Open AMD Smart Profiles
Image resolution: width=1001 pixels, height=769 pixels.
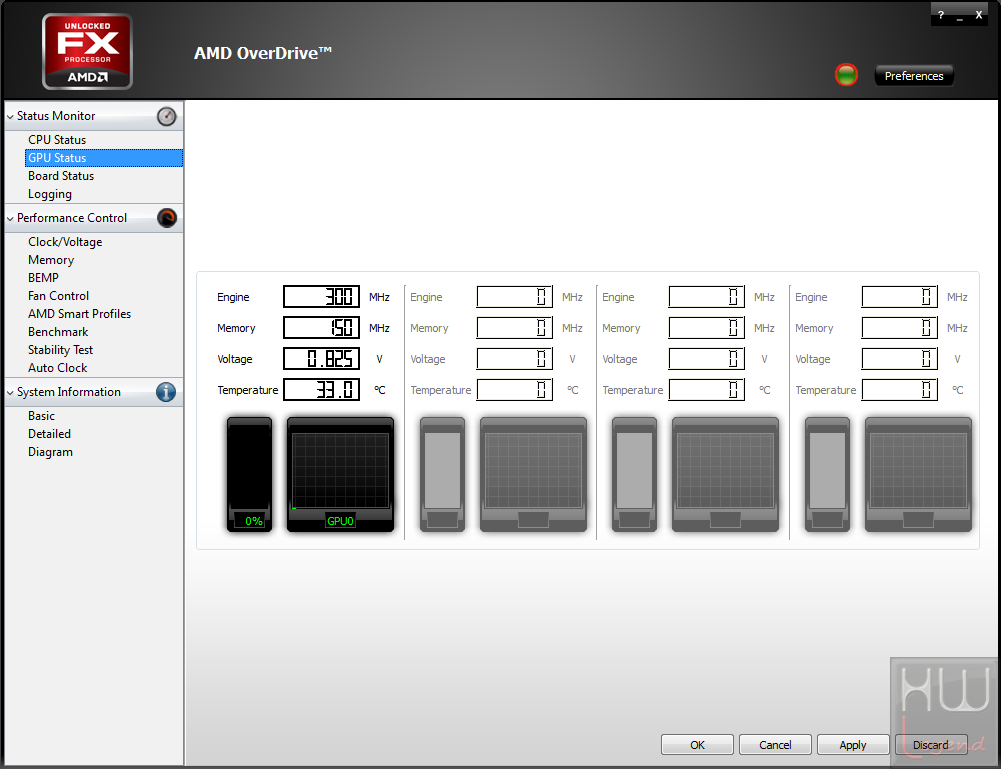[79, 314]
